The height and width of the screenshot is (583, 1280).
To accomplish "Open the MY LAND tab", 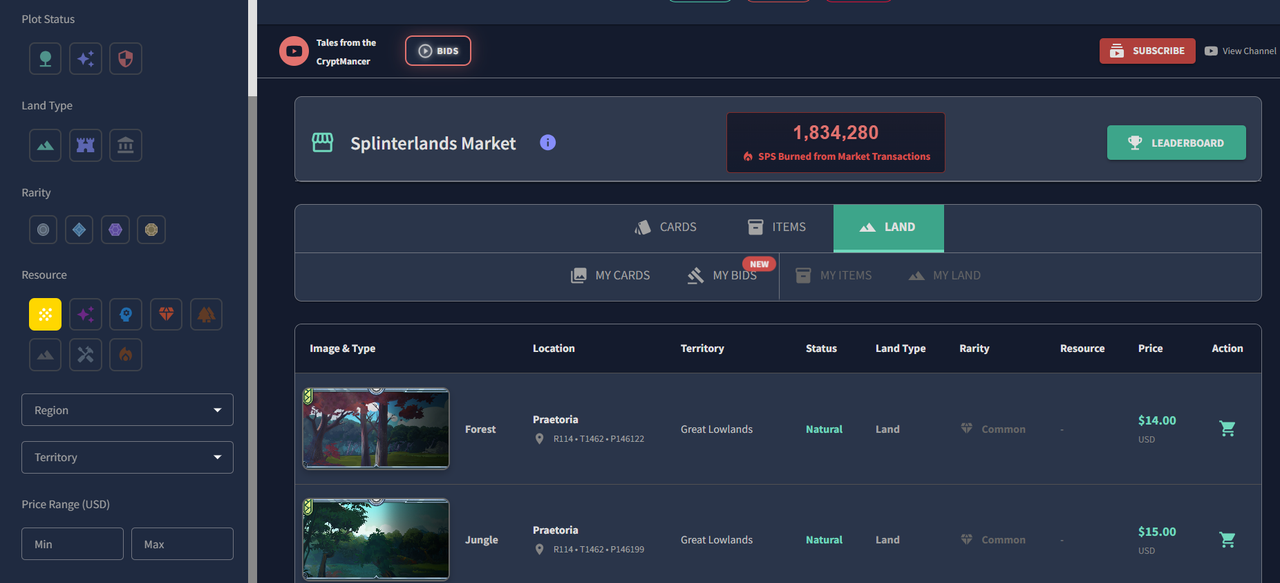I will (x=944, y=275).
